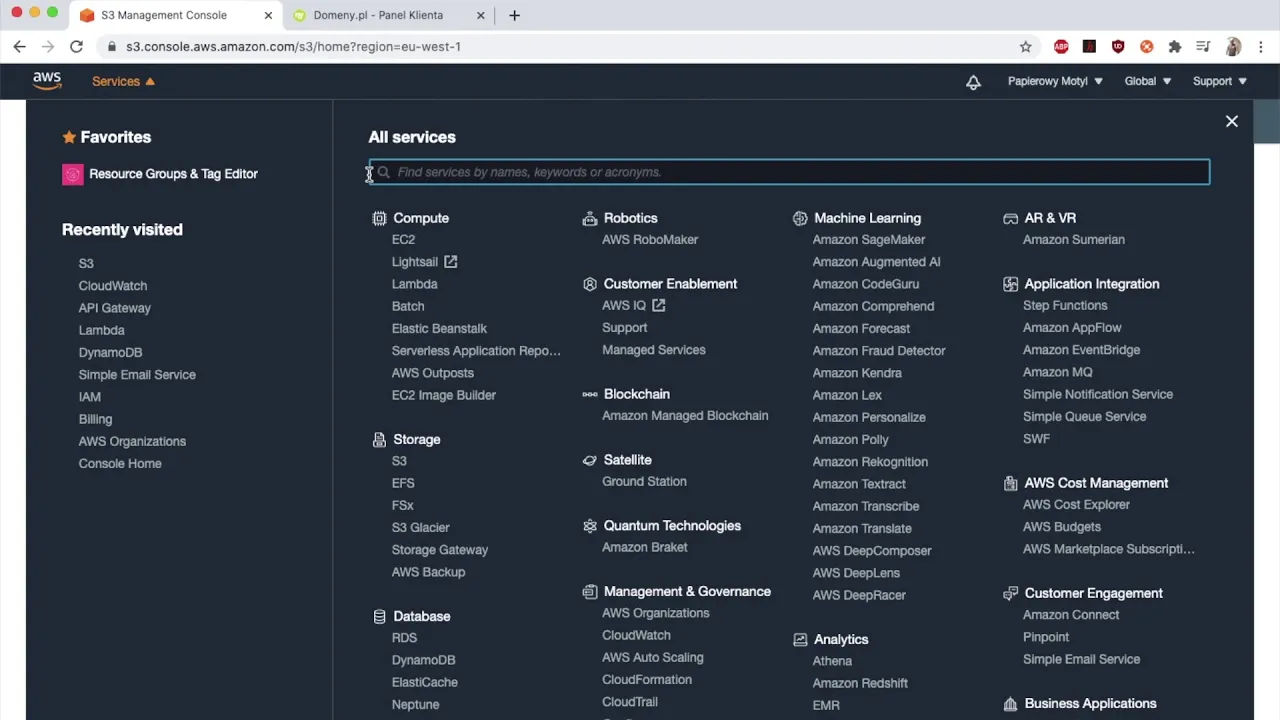
Task: Click the Management & Governance category icon
Action: 590,592
